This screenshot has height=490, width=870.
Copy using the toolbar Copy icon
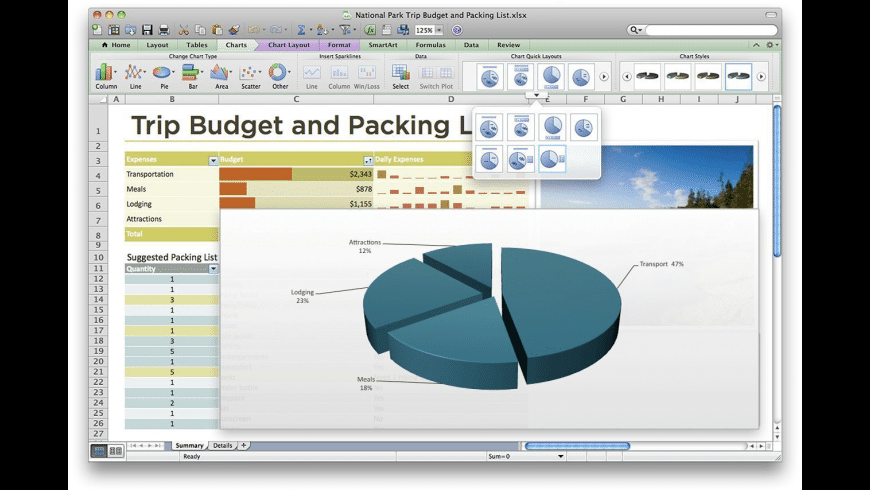click(200, 30)
